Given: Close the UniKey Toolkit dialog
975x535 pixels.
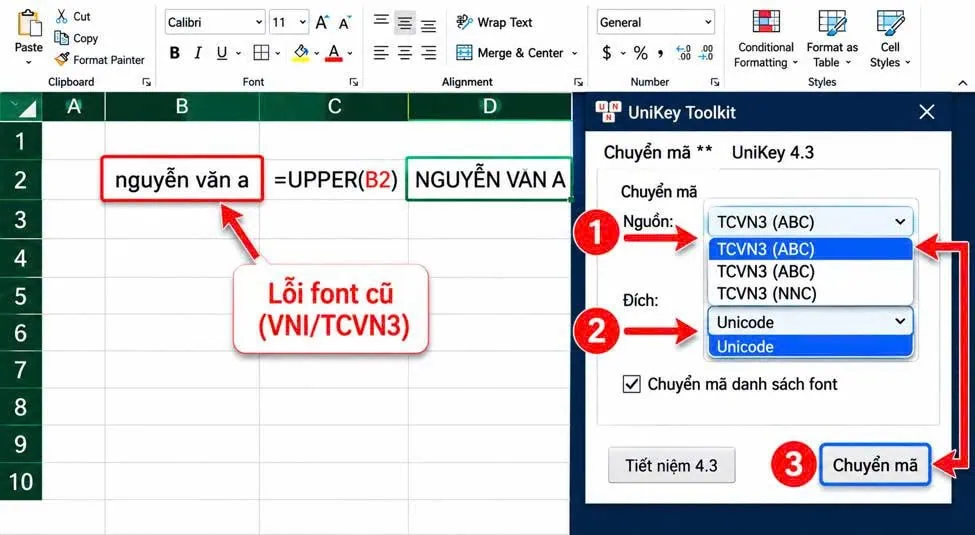Looking at the screenshot, I should tap(926, 112).
